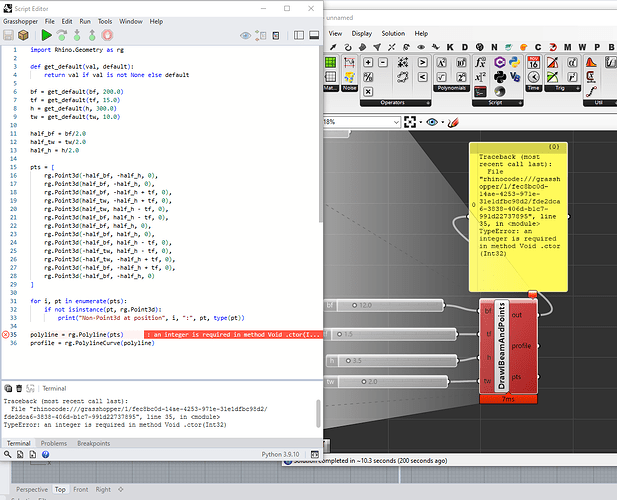Run the script with green play button
Viewport: 617px width, 500px height.
46,35
